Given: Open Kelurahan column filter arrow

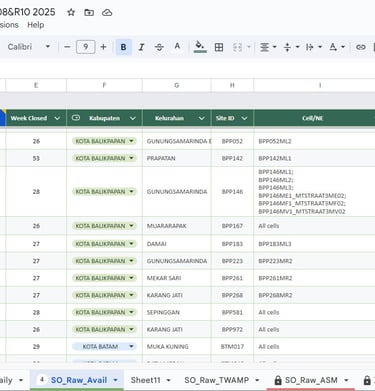Looking at the screenshot, I should click(202, 118).
